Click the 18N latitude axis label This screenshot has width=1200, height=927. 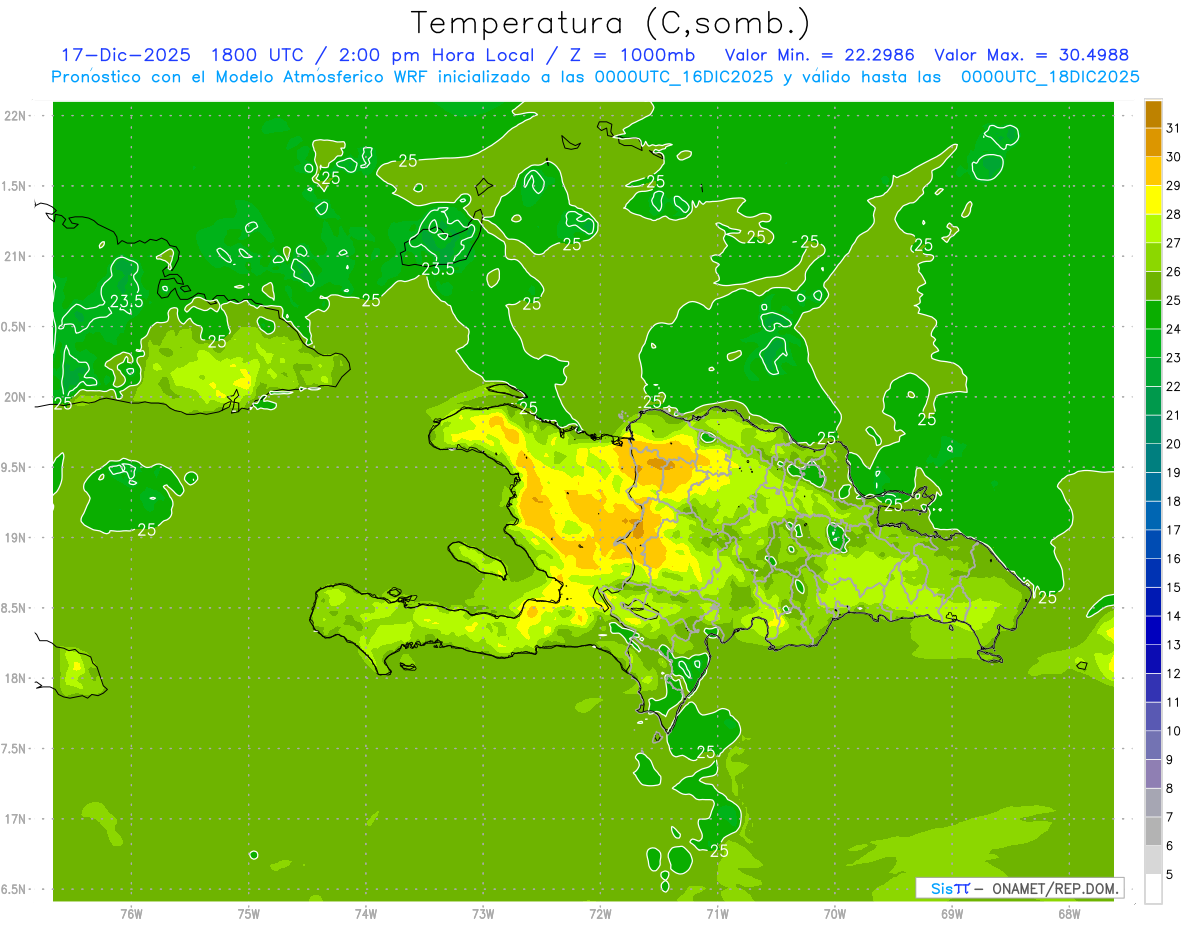click(x=14, y=678)
